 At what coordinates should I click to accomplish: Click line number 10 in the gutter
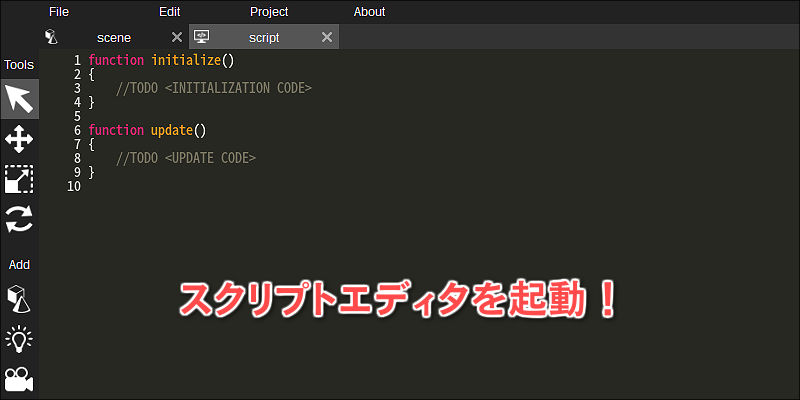[74, 186]
